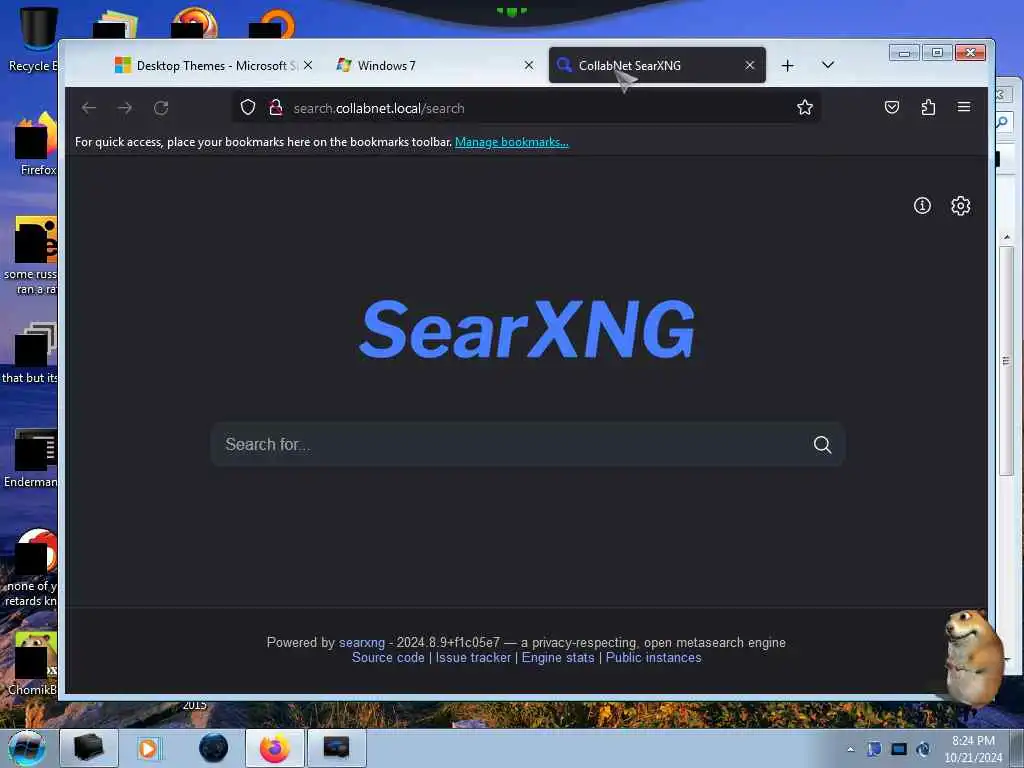The height and width of the screenshot is (768, 1024).
Task: Open the Engine stats link
Action: (558, 658)
